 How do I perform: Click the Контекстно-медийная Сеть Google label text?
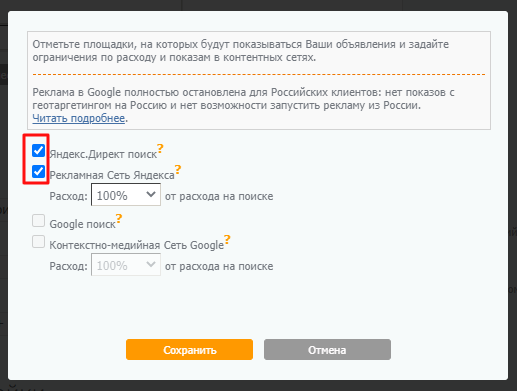pos(137,245)
